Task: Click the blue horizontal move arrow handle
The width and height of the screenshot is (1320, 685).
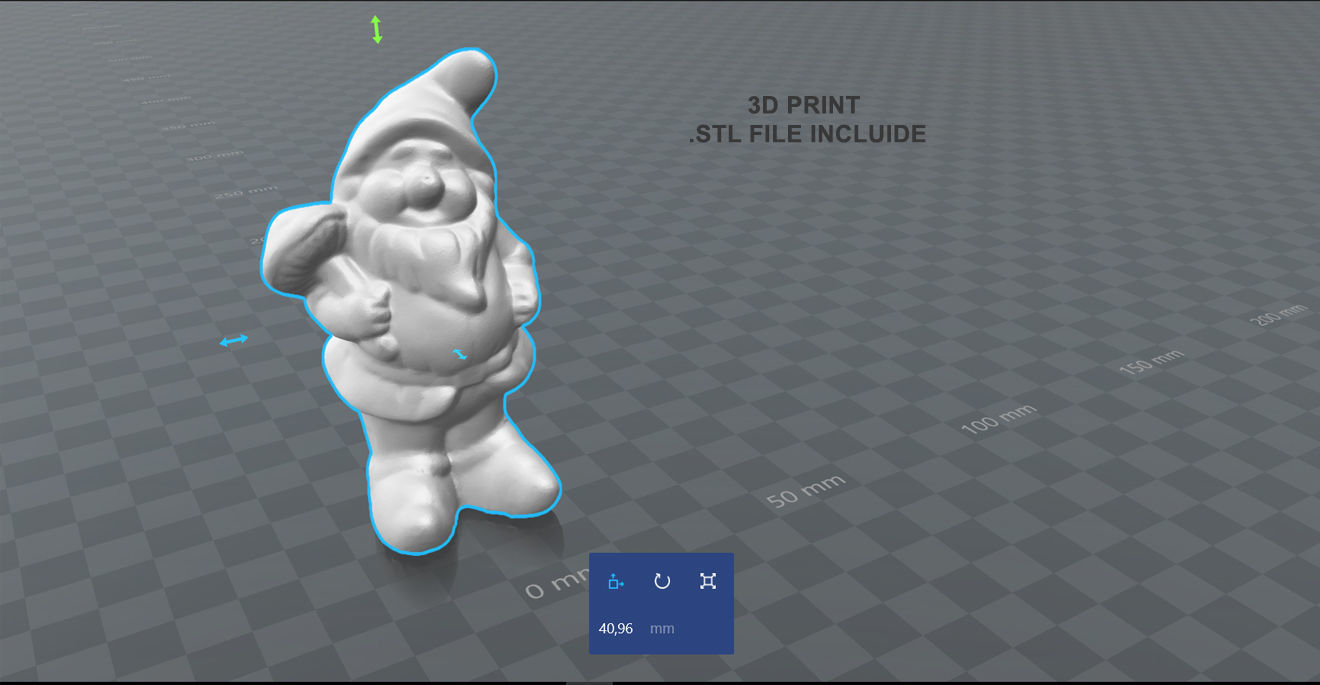Action: pos(234,341)
